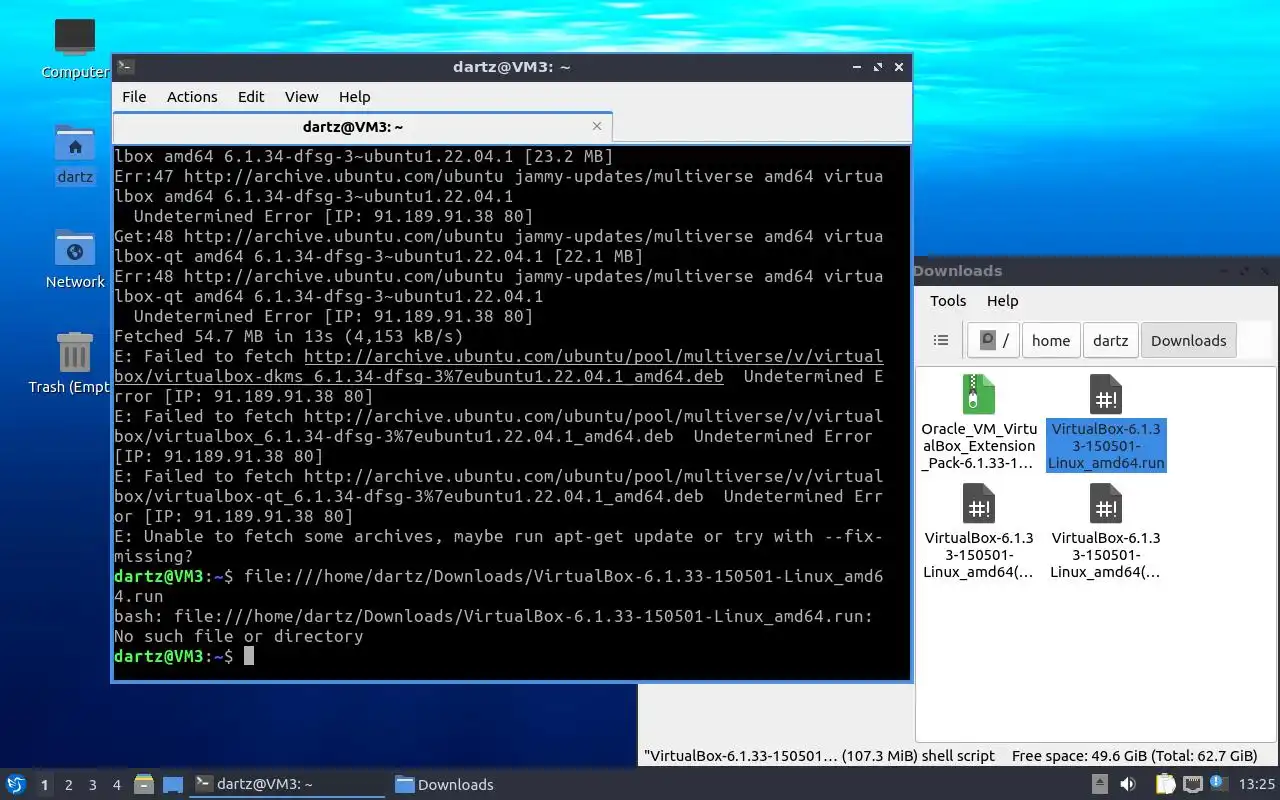Viewport: 1280px width, 800px height.
Task: Select the Oracle_VM_VirtualBox_Extension_Pack file
Action: (979, 422)
